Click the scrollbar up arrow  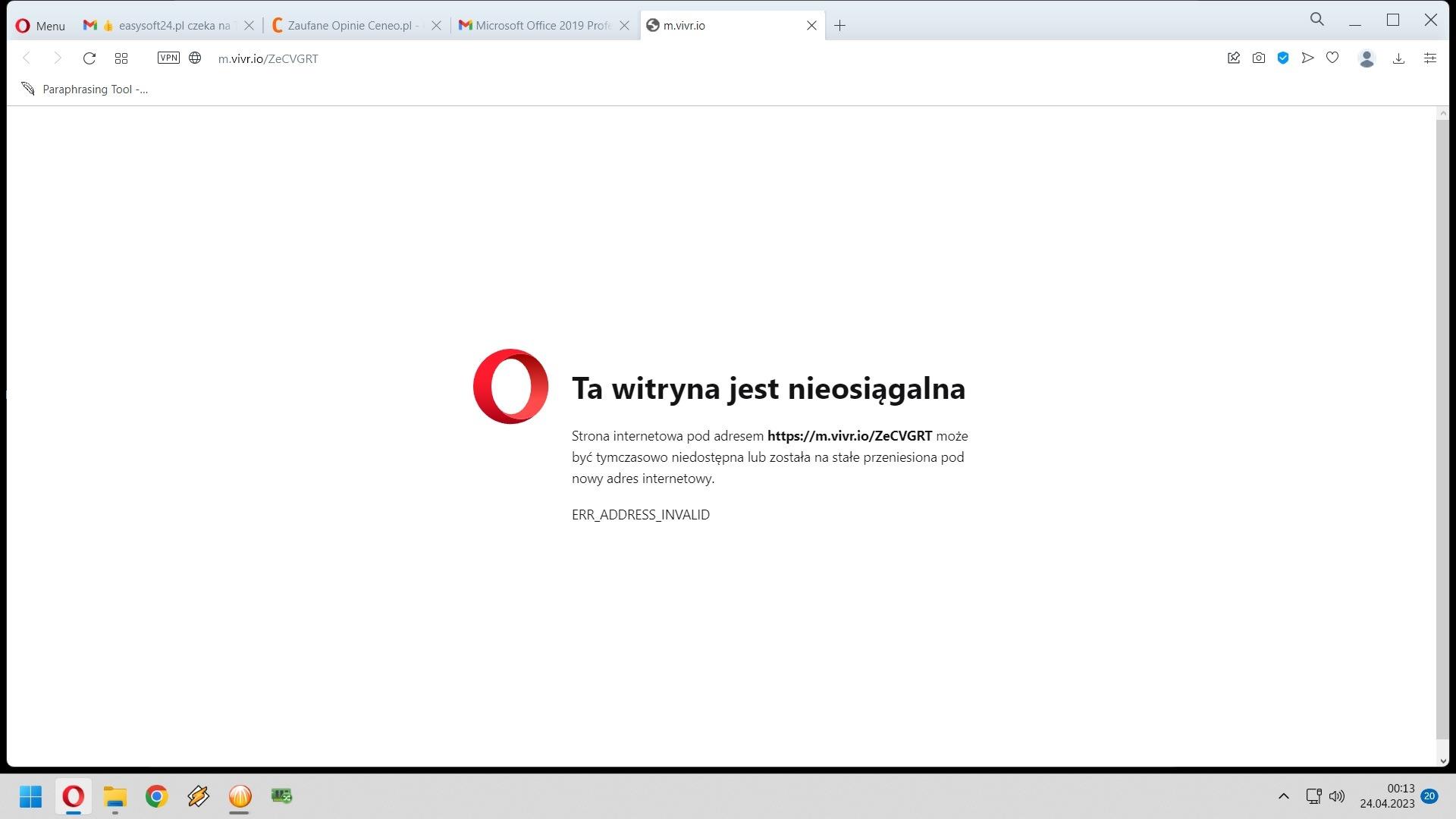coord(1442,113)
